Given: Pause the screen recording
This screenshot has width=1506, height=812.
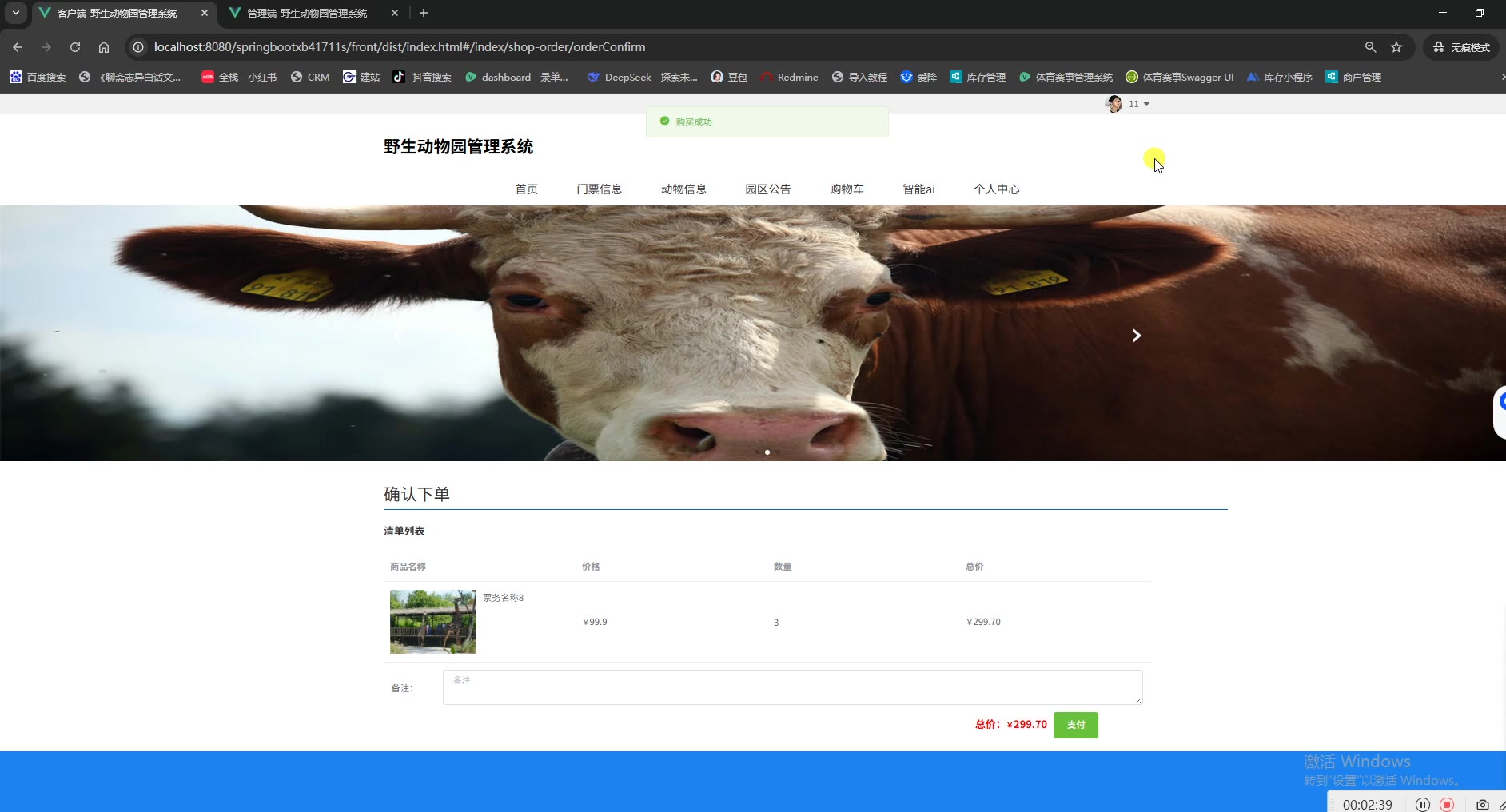Looking at the screenshot, I should pos(1423,805).
